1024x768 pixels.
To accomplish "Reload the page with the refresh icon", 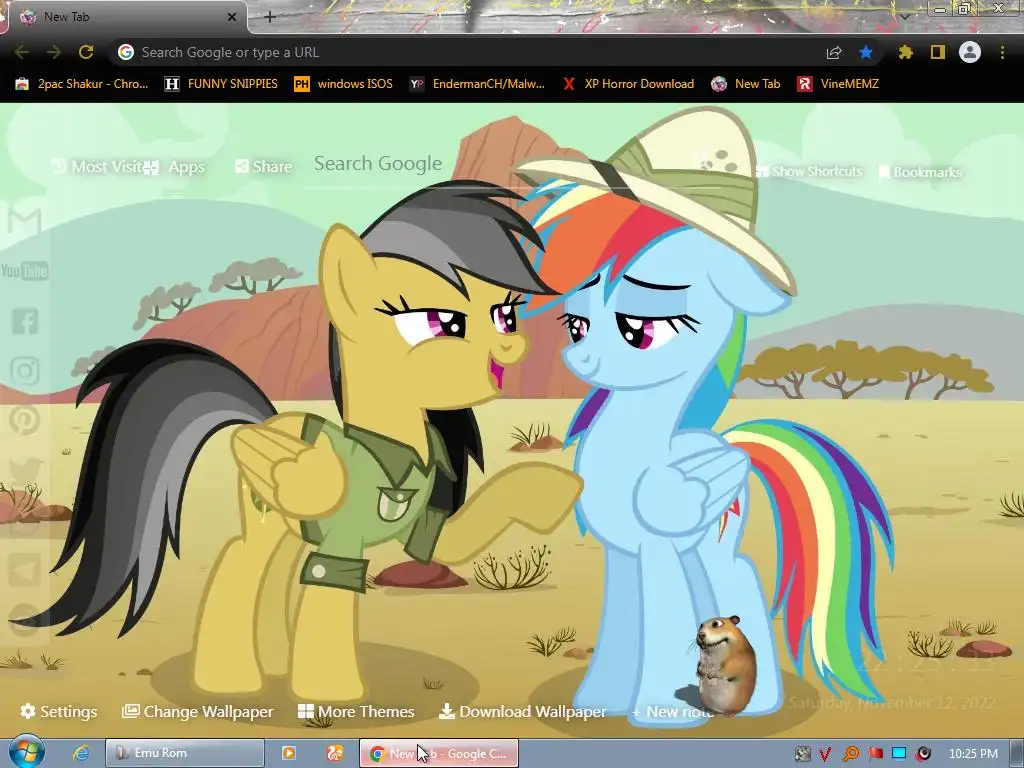I will point(86,52).
